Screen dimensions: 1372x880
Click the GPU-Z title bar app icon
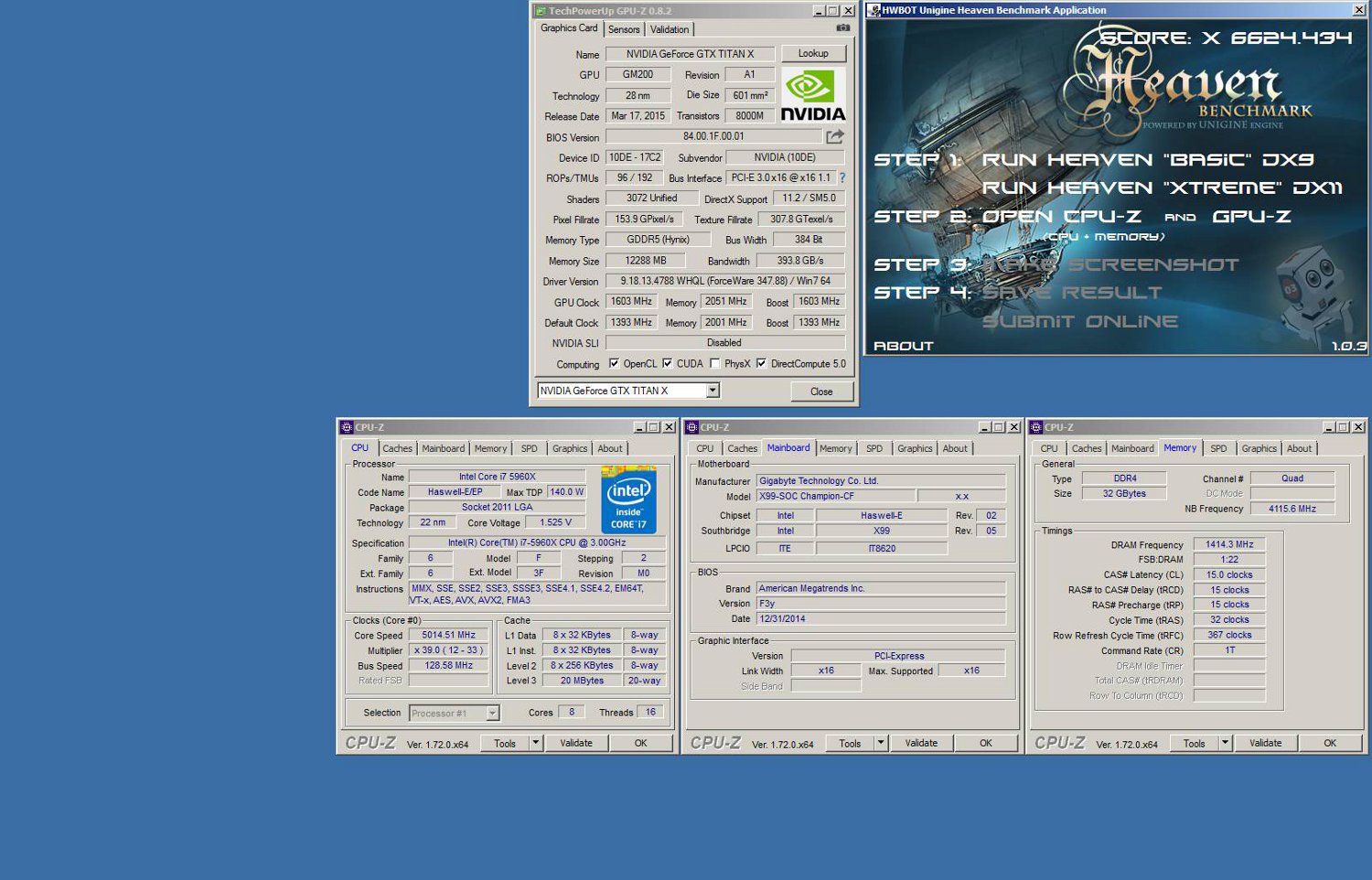point(541,11)
